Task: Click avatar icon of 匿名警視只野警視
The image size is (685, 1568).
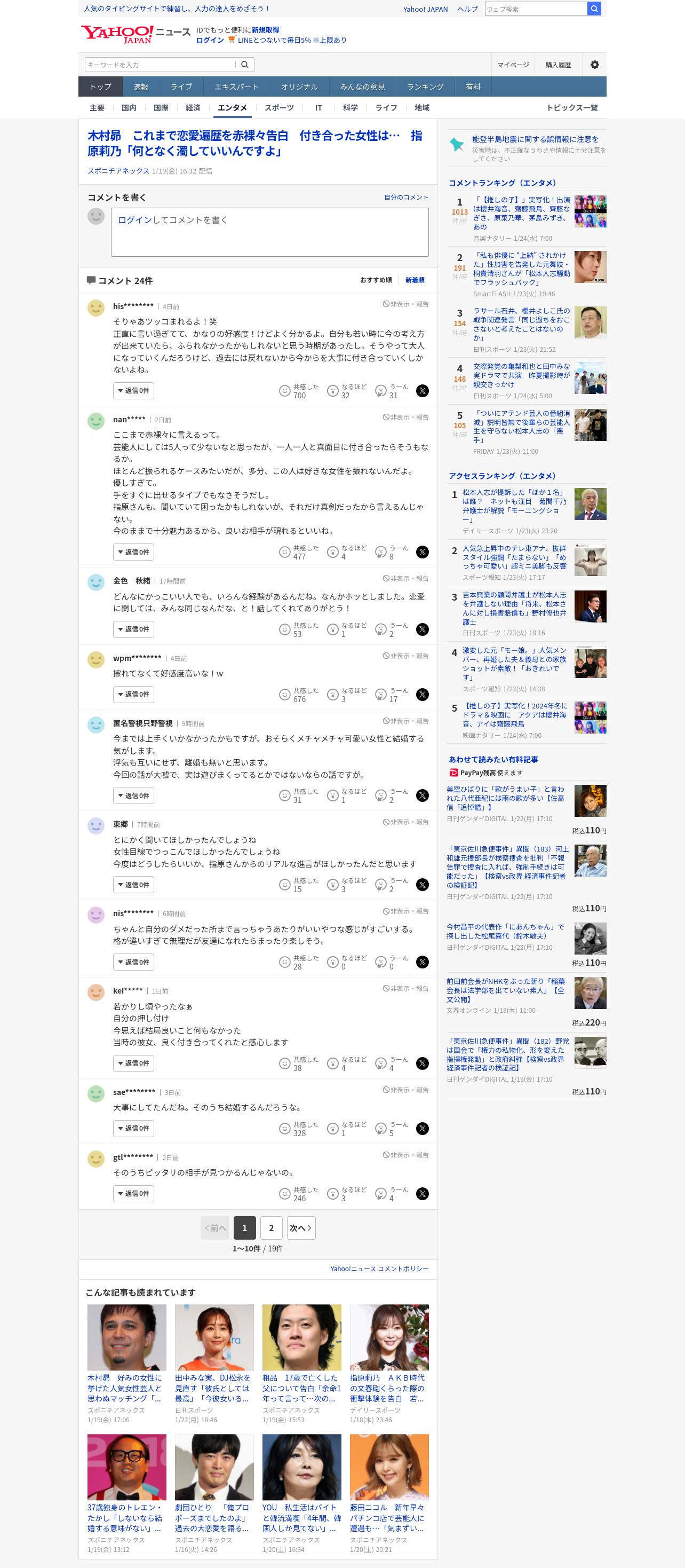Action: coord(96,725)
